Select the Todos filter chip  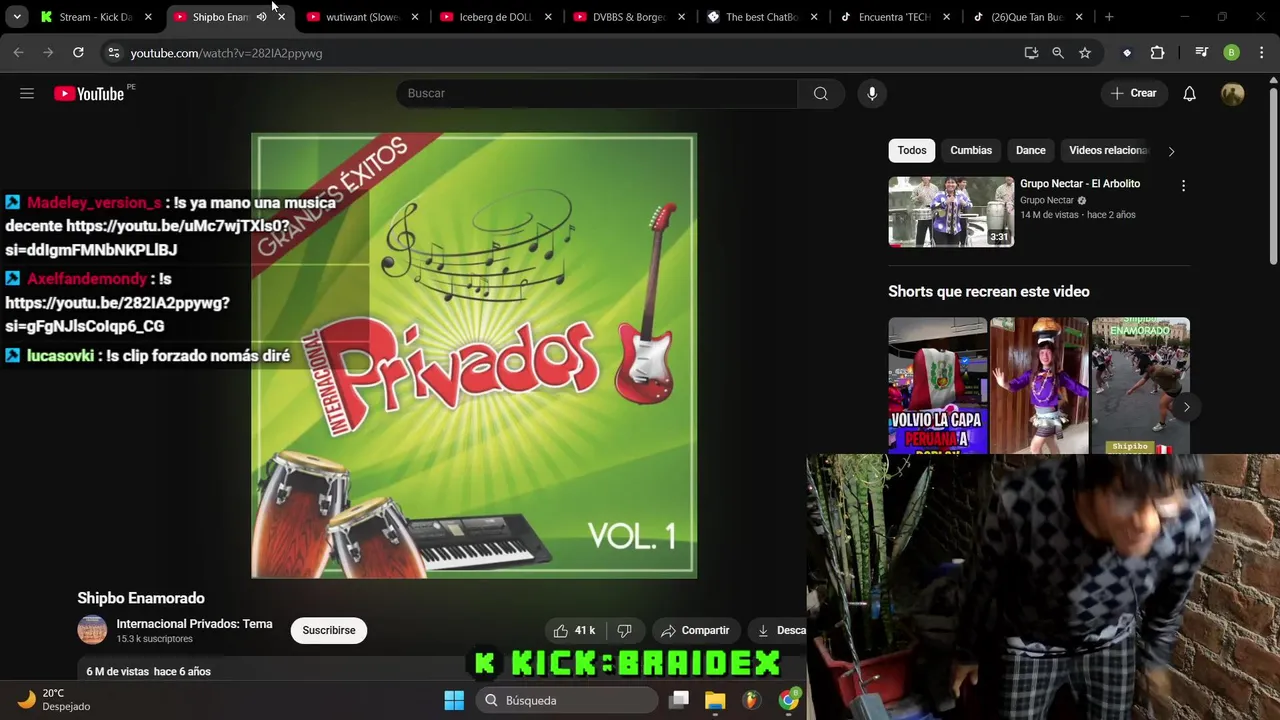(x=912, y=150)
